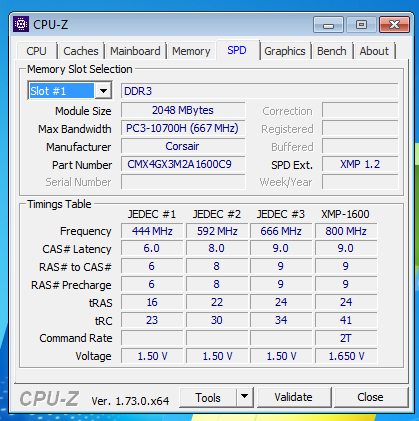This screenshot has height=421, width=419.
Task: Click the Validate button
Action: coord(293,397)
